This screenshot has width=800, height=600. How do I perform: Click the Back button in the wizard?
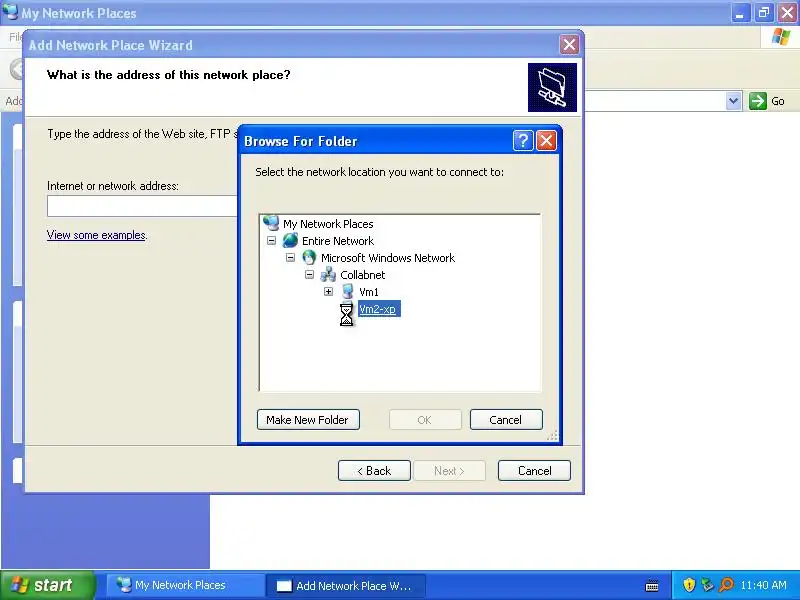pyautogui.click(x=374, y=470)
